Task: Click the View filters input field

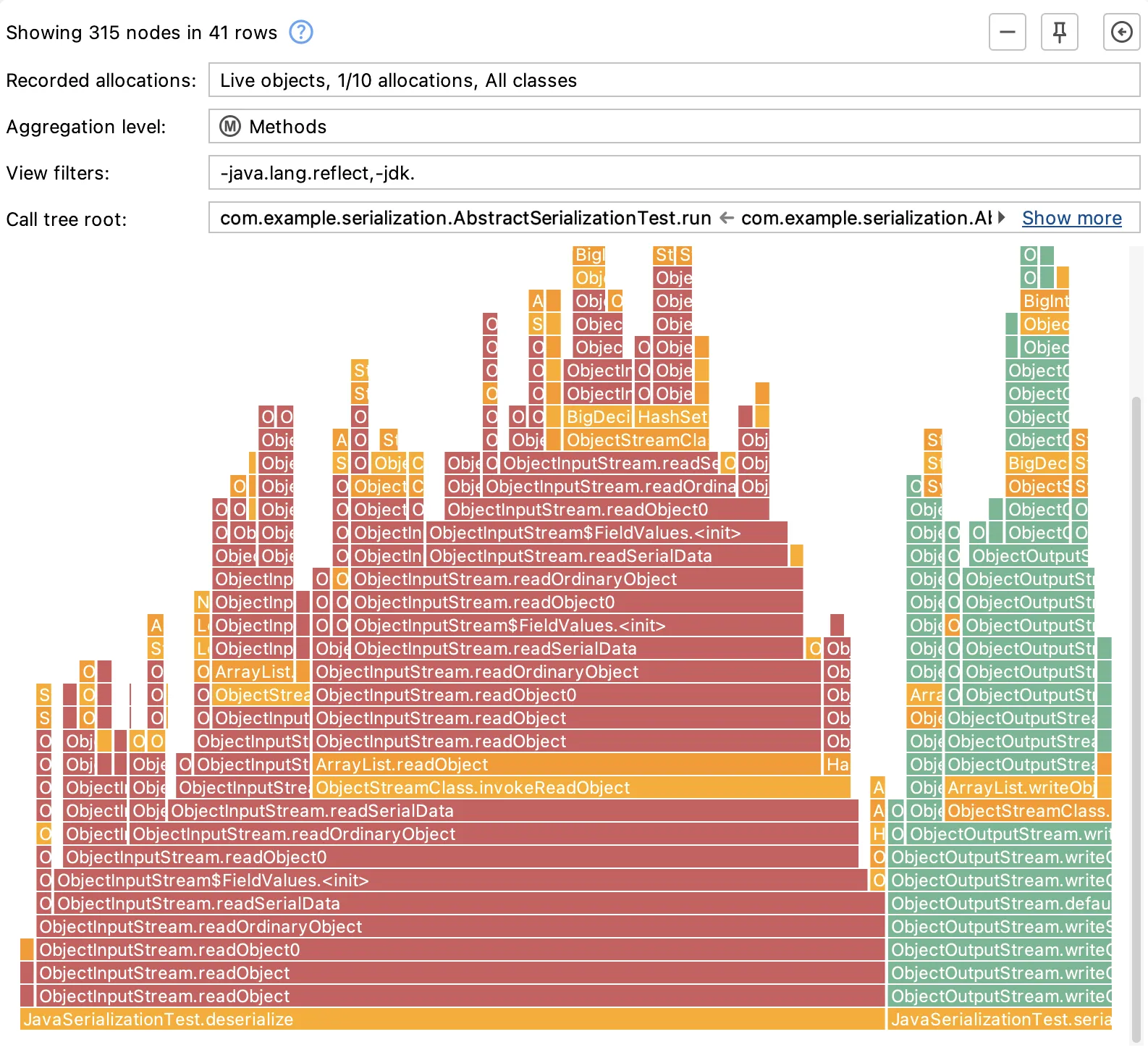Action: (x=674, y=172)
